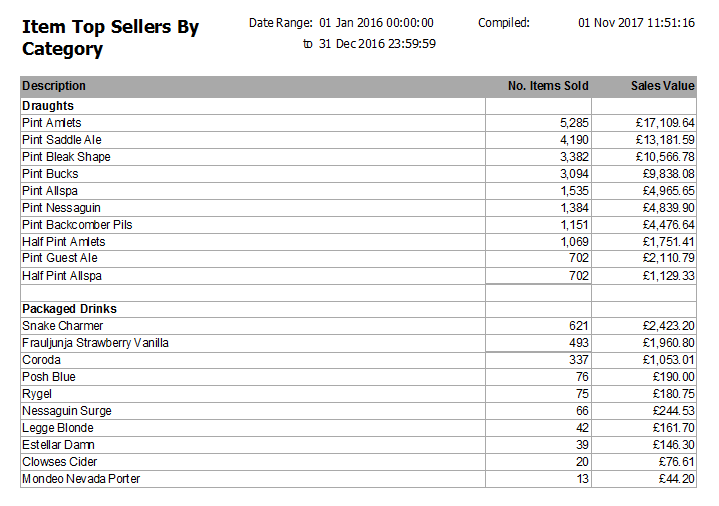Click the £17,109.64 sales value cell

[x=665, y=123]
